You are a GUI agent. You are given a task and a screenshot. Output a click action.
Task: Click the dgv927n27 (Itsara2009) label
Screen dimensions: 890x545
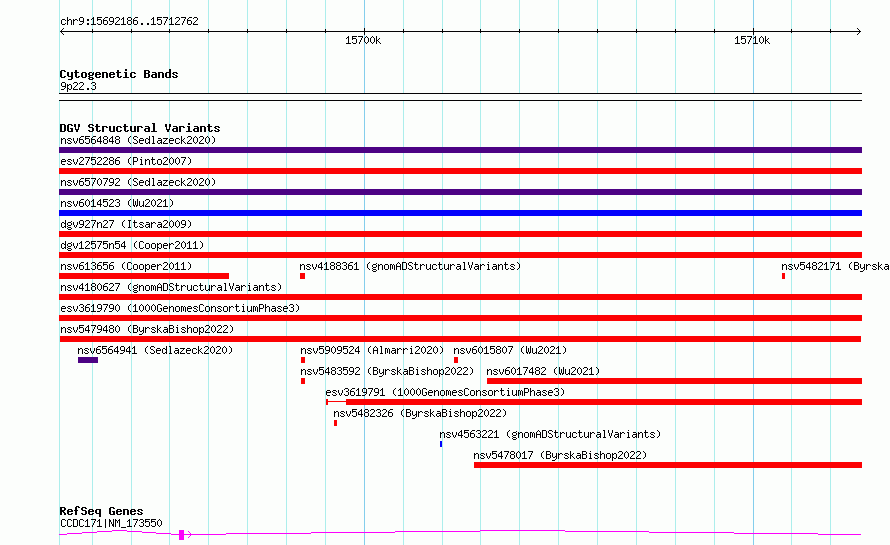126,224
